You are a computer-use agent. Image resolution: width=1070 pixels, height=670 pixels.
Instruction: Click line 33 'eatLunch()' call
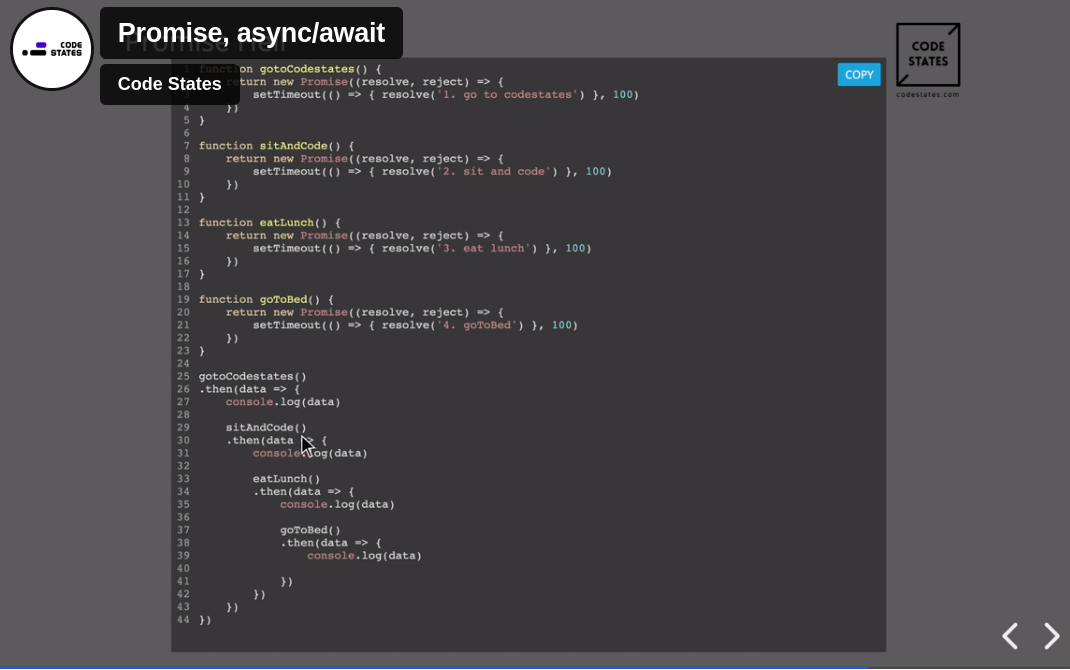coord(287,479)
